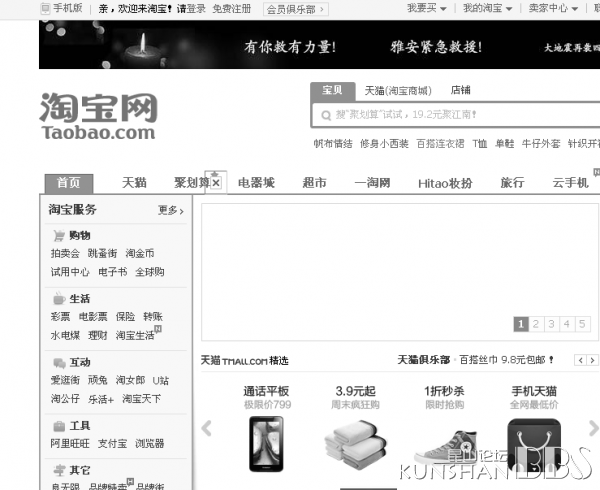This screenshot has height=490, width=600.
Task: Open the towels product image under 3.9元起
Action: point(355,445)
